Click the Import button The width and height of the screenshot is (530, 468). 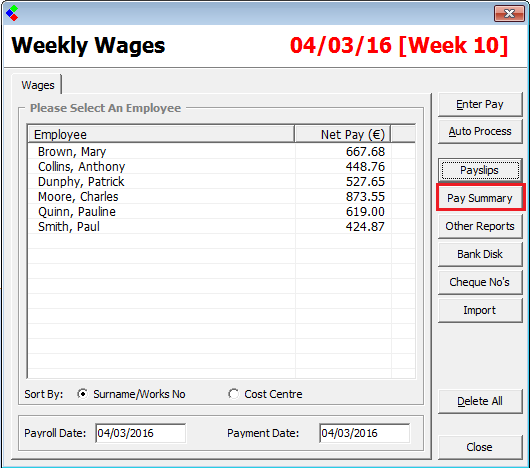tap(480, 310)
